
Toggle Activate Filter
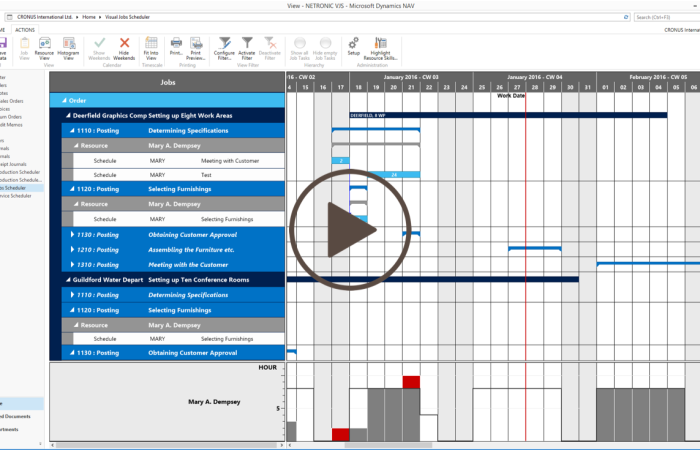click(247, 49)
